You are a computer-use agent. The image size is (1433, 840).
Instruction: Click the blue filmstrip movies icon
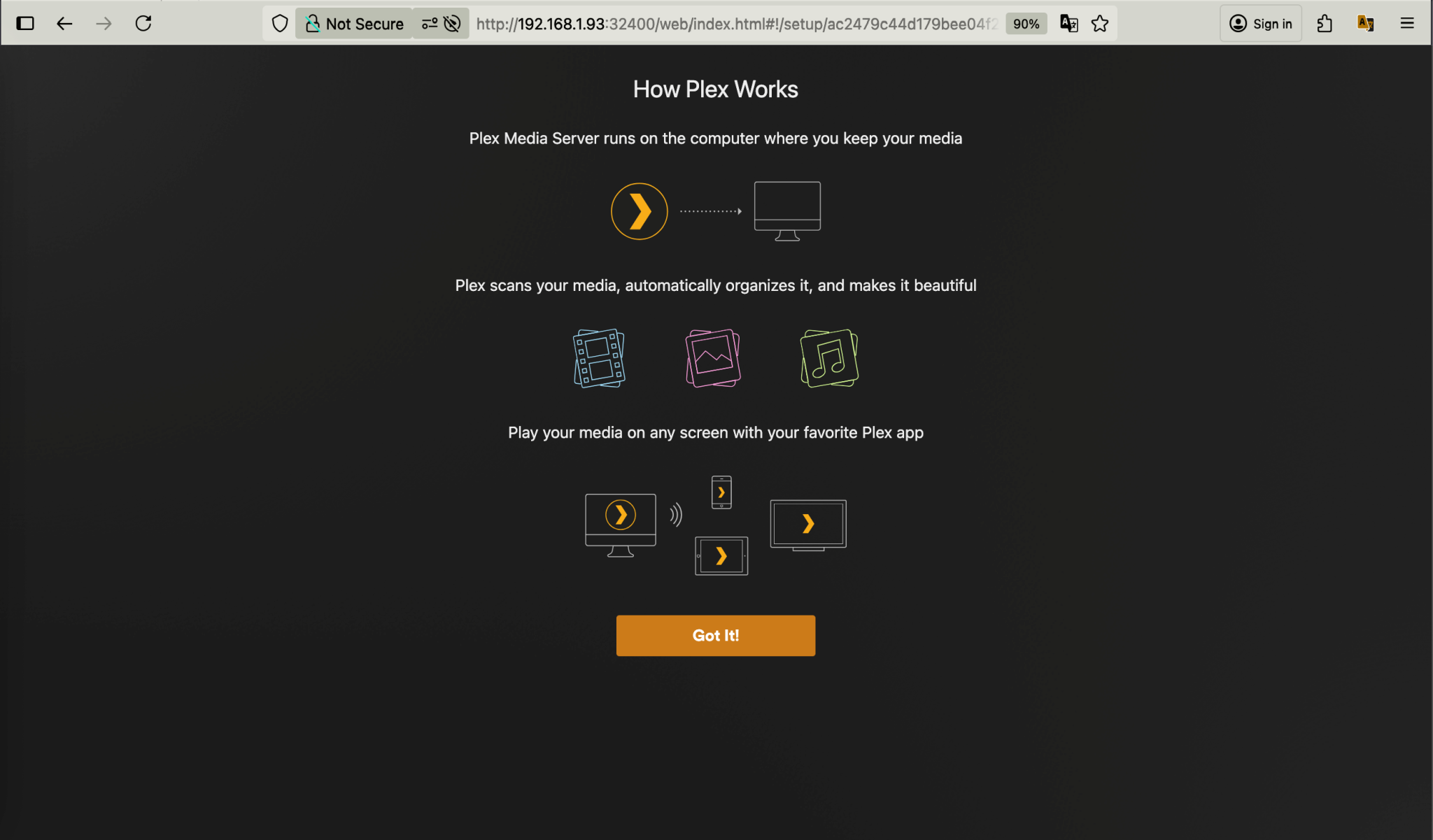coord(598,358)
